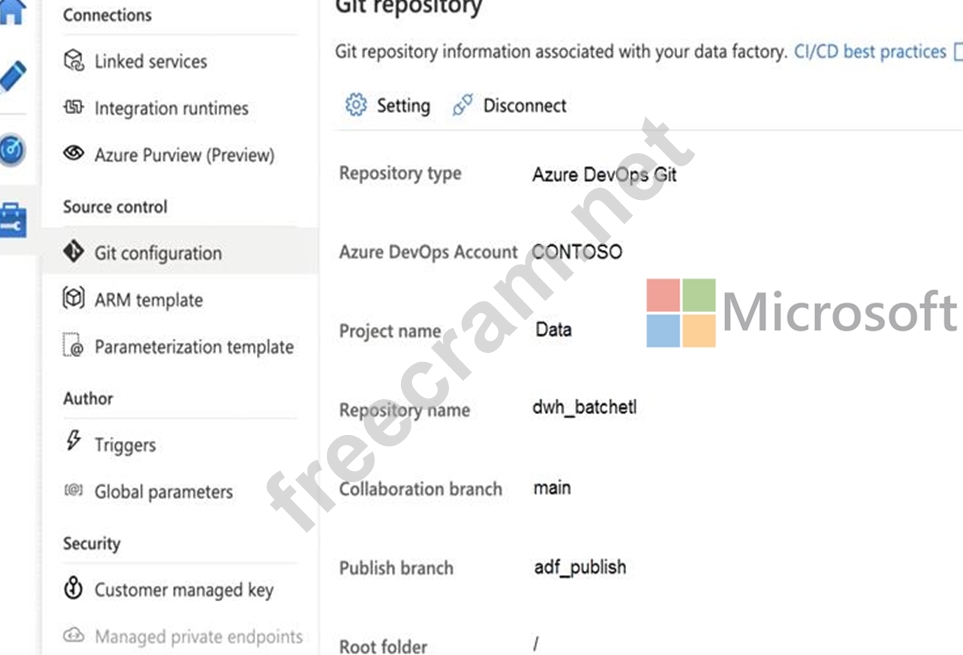Click the Setting button label
The width and height of the screenshot is (963, 655).
[x=403, y=105]
